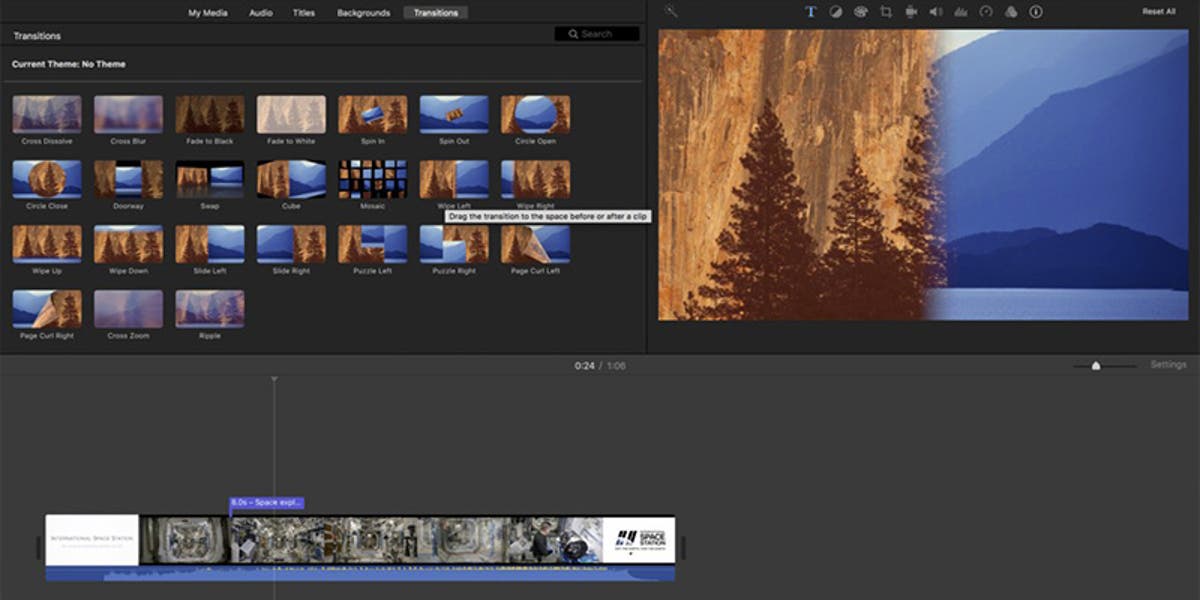Select the Wipe Left transition
The height and width of the screenshot is (600, 1200).
454,185
